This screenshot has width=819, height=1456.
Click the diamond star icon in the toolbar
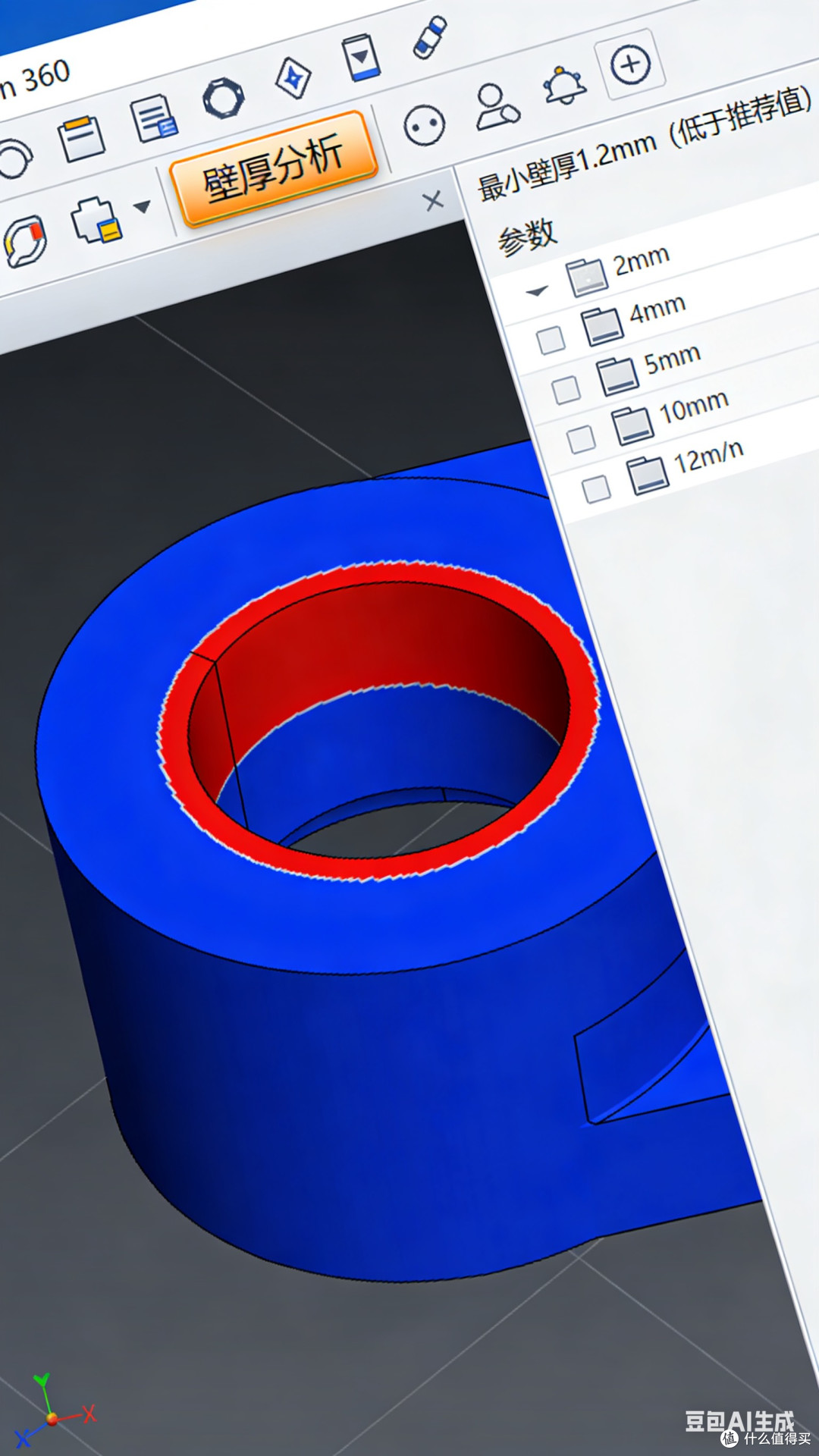(293, 77)
